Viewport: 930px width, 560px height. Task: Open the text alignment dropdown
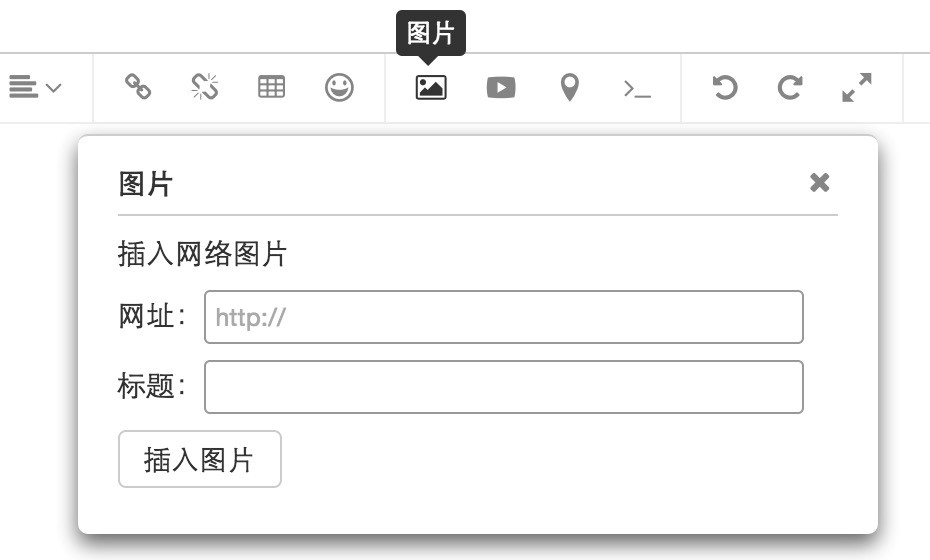[x=35, y=88]
